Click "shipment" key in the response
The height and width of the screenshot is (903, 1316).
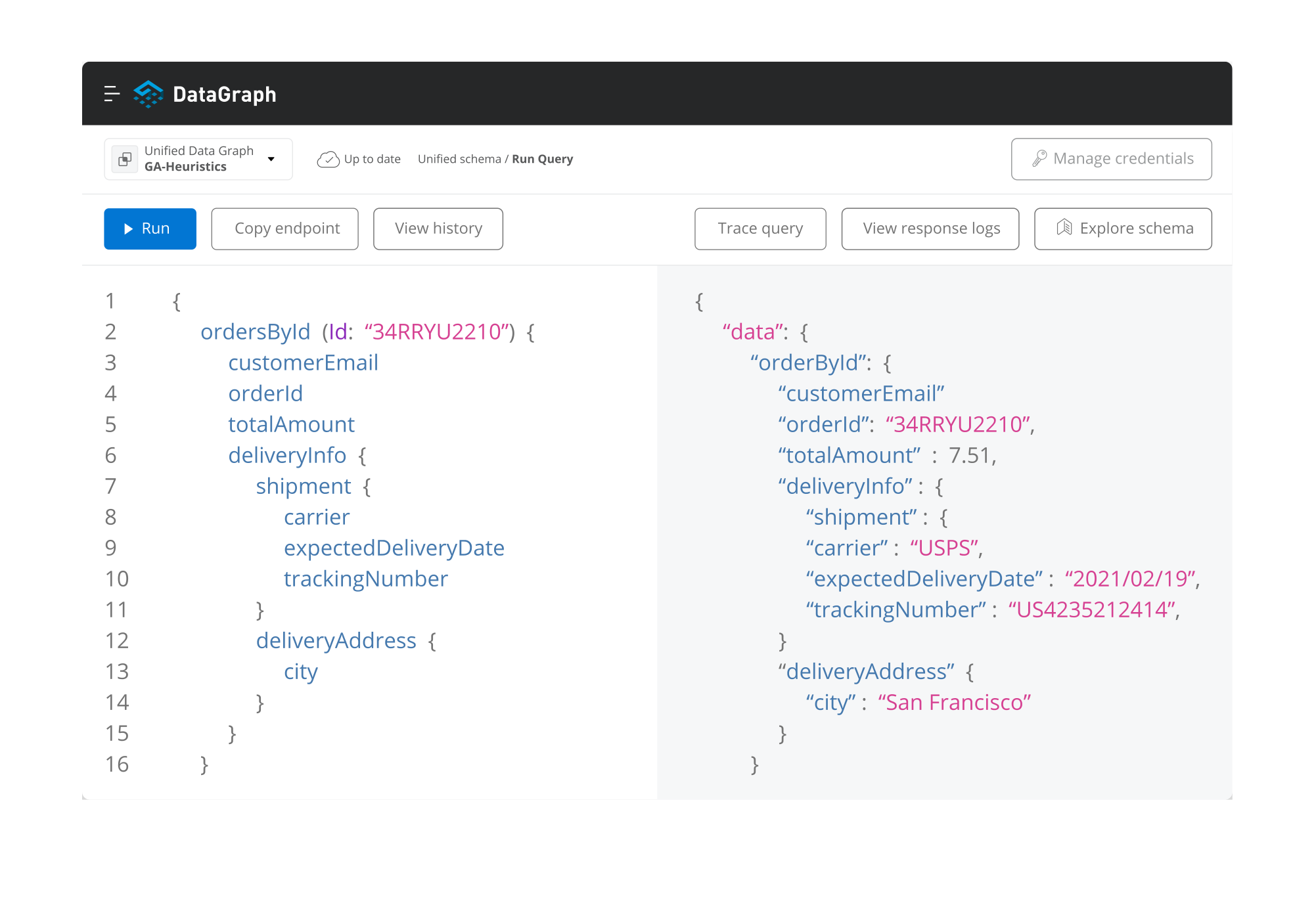click(861, 518)
